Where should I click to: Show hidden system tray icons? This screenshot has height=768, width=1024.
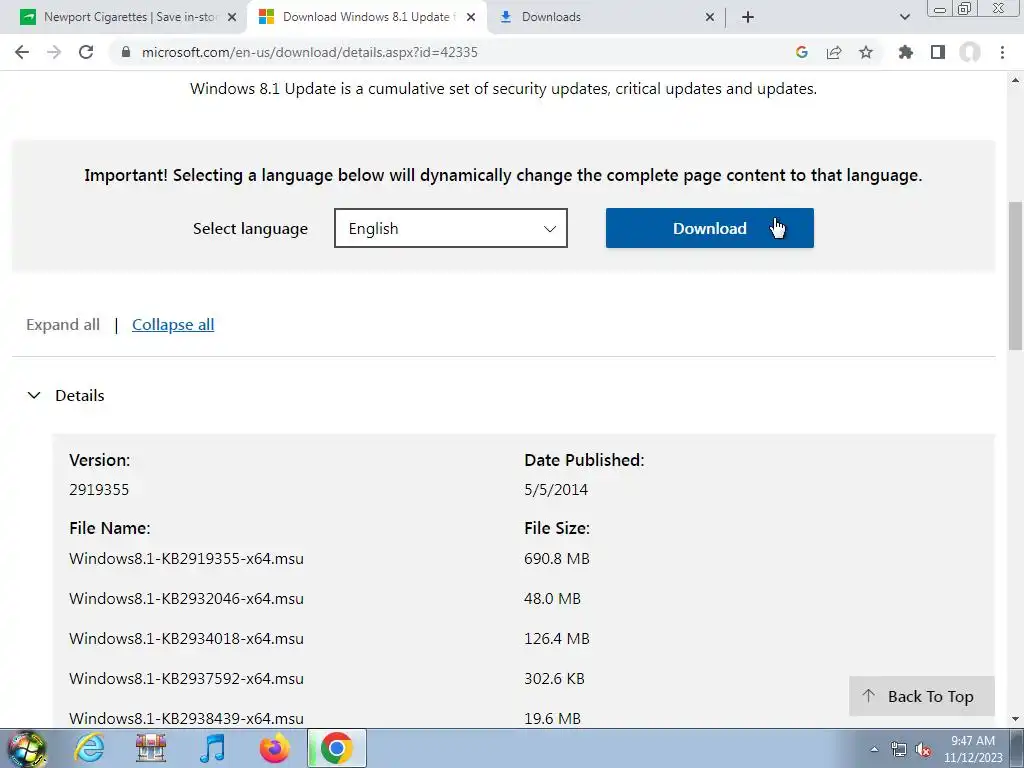click(874, 749)
